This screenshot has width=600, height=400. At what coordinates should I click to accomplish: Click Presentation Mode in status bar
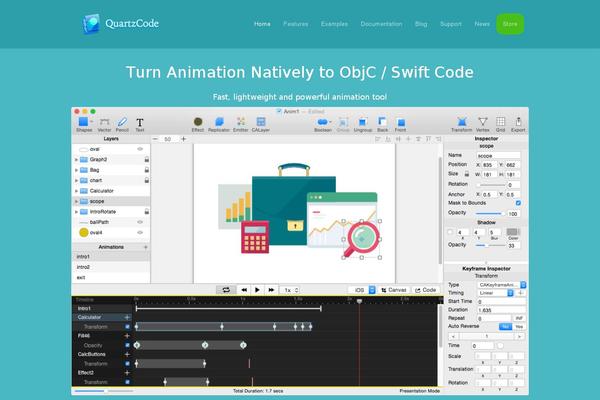(419, 391)
